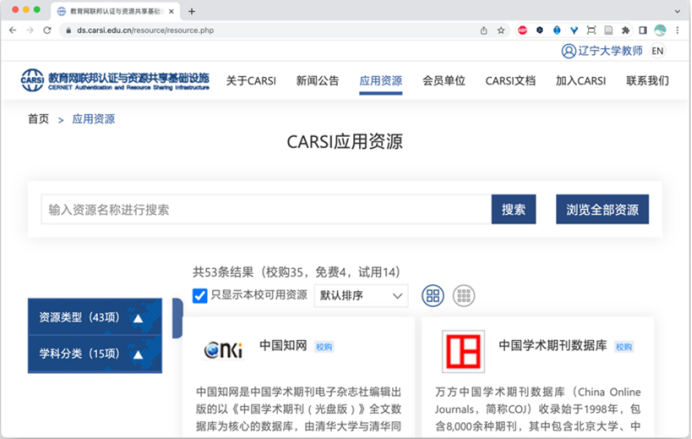The height and width of the screenshot is (439, 692).
Task: Go forward in browser history
Action: coord(30,30)
